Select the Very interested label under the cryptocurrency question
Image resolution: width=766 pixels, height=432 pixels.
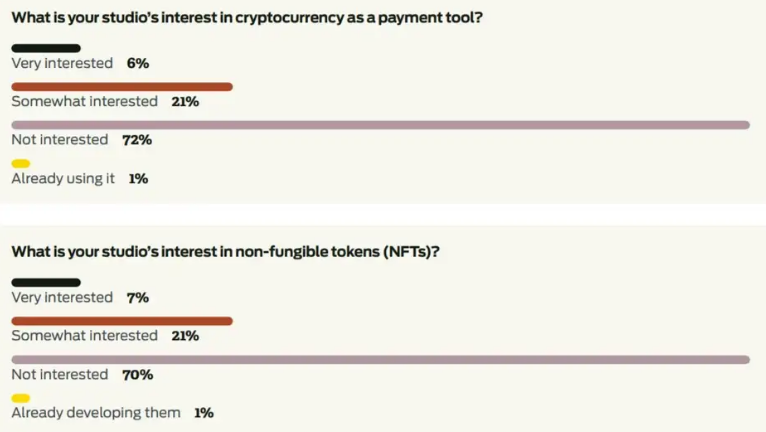pos(62,64)
